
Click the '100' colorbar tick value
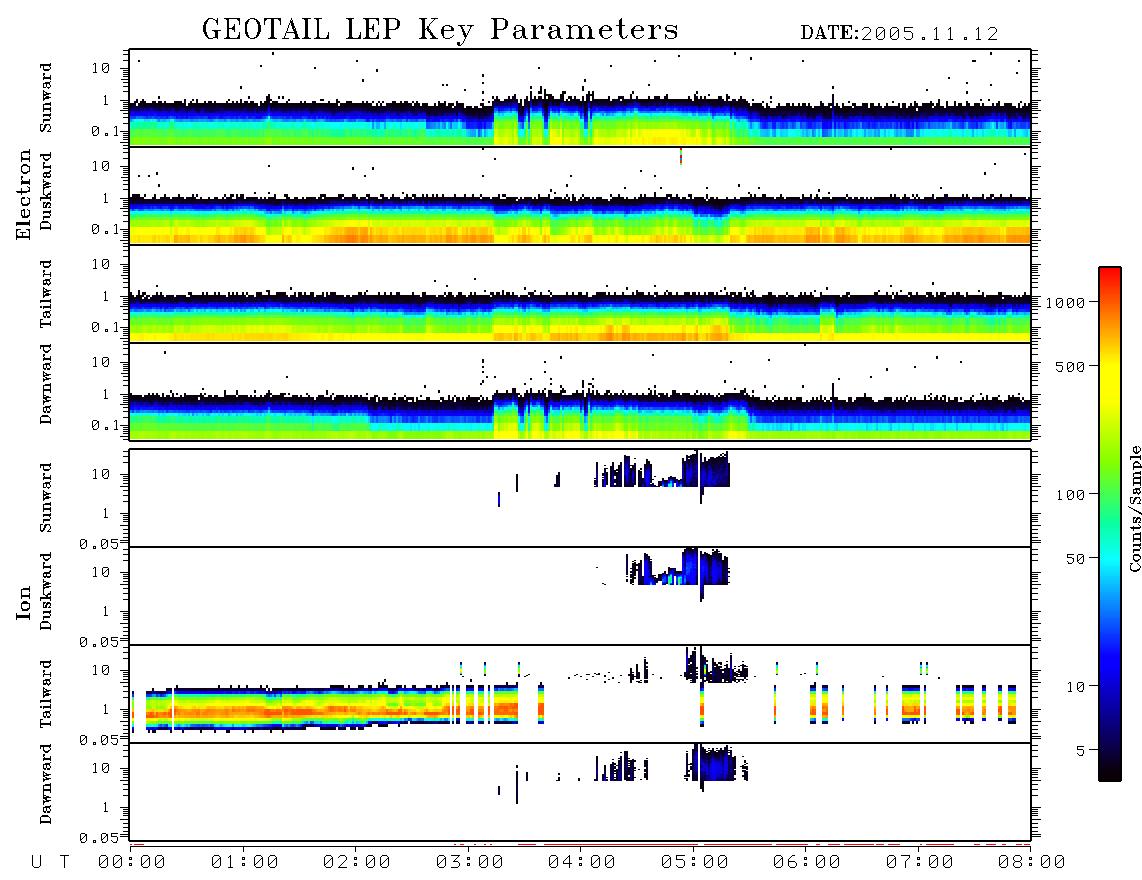1070,495
